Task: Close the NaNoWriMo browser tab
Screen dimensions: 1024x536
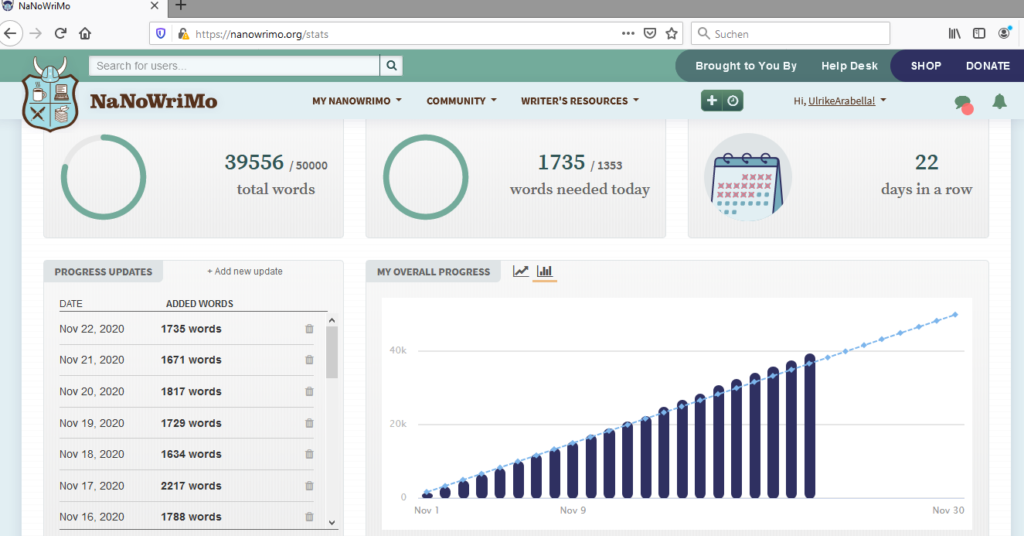Action: point(154,6)
